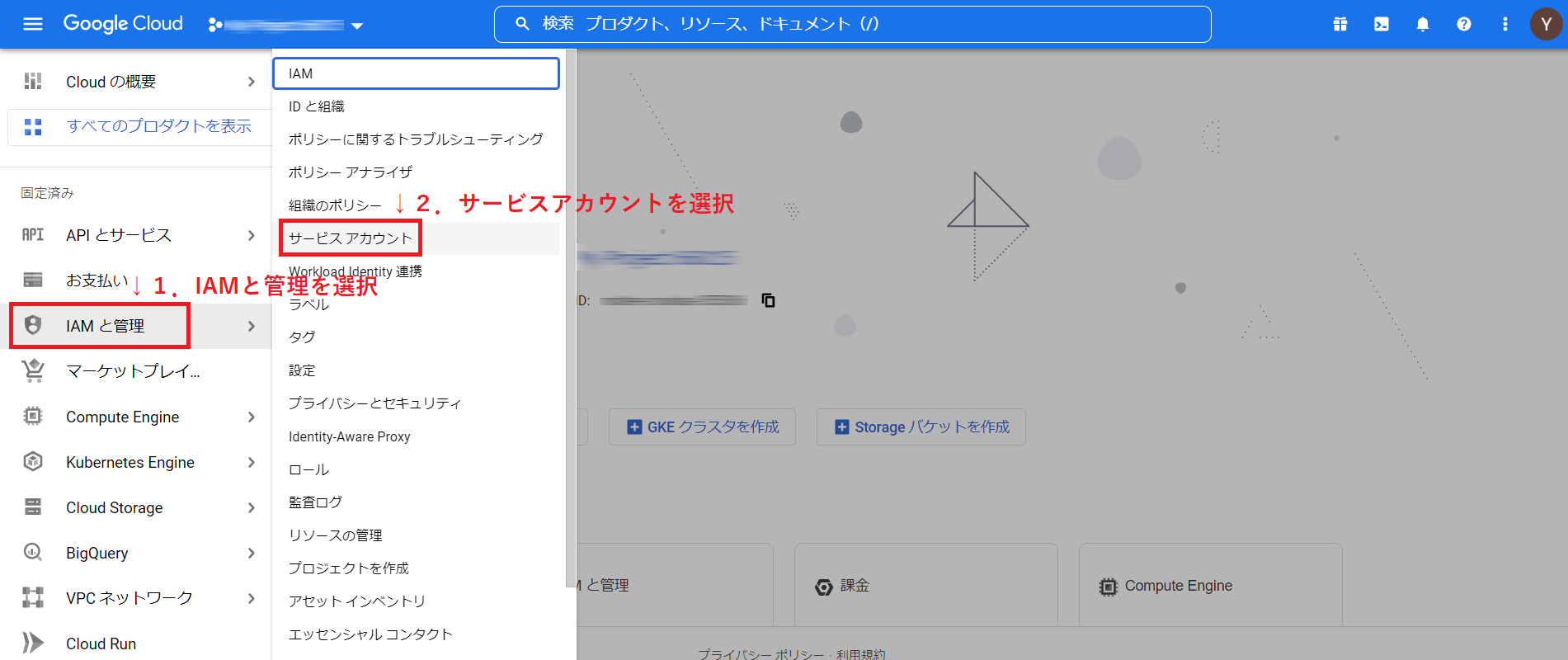
Task: Open エッセンシャル コンタクト submenu item
Action: 416,634
